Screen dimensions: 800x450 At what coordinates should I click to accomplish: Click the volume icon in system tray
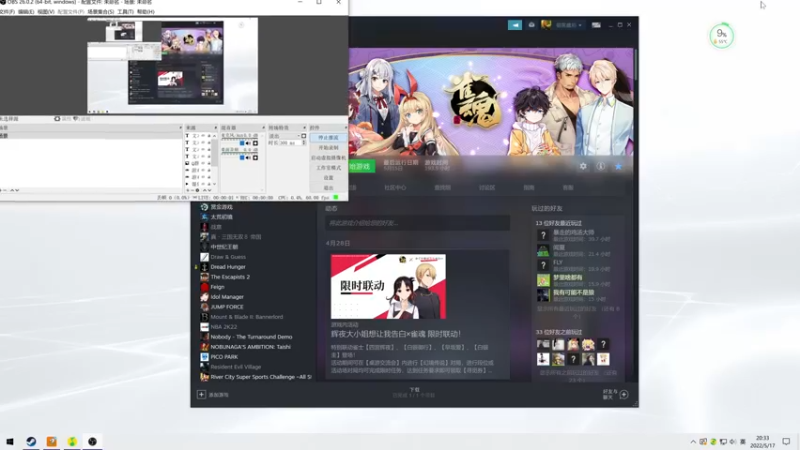733,441
